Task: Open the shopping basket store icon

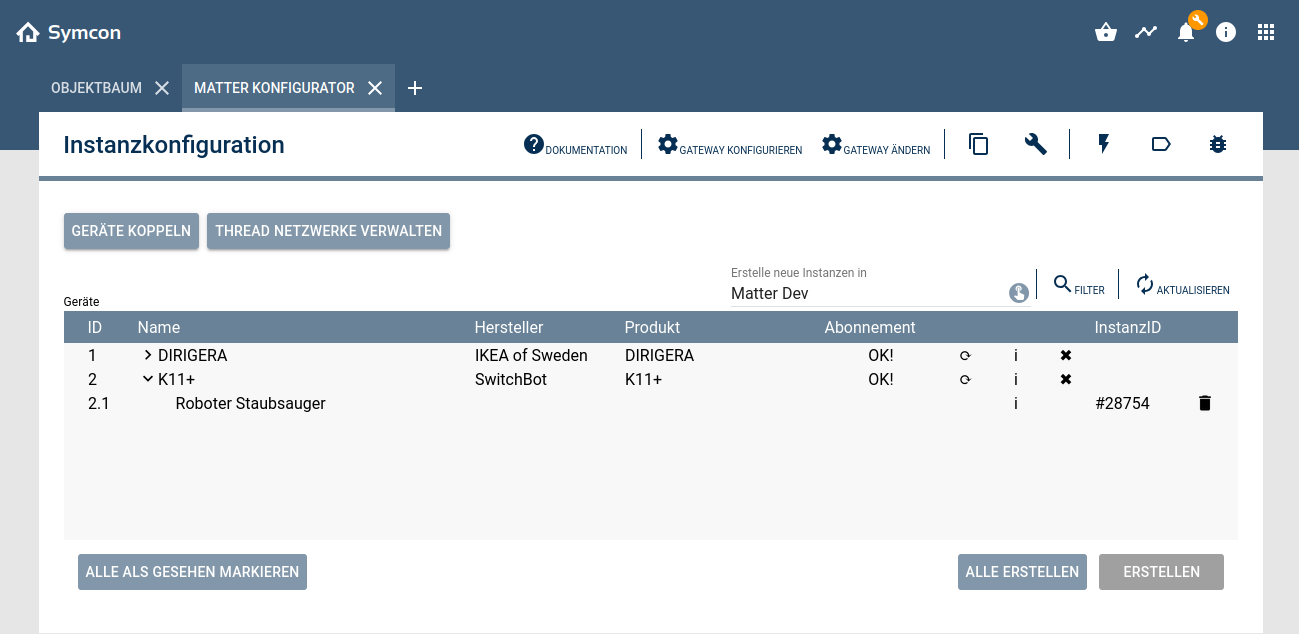Action: coord(1106,33)
